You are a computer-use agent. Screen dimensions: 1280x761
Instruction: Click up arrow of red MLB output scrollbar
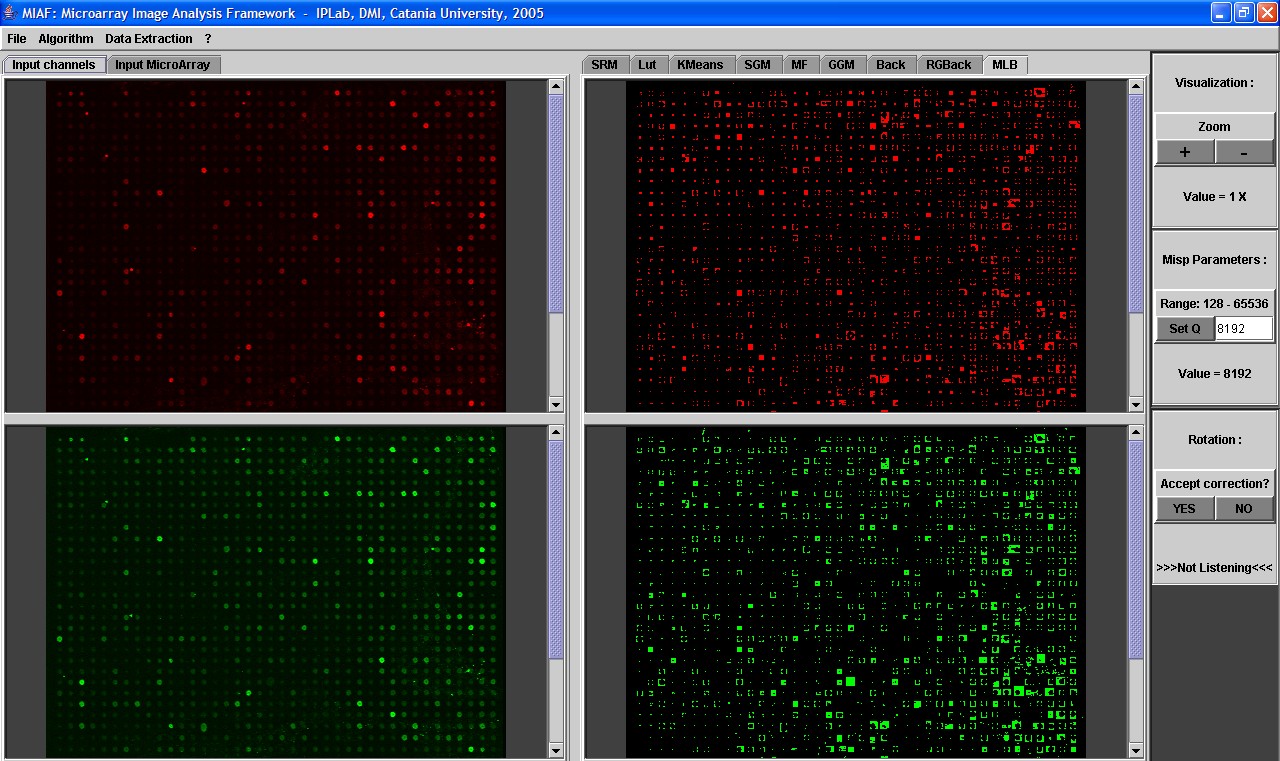coord(1136,88)
